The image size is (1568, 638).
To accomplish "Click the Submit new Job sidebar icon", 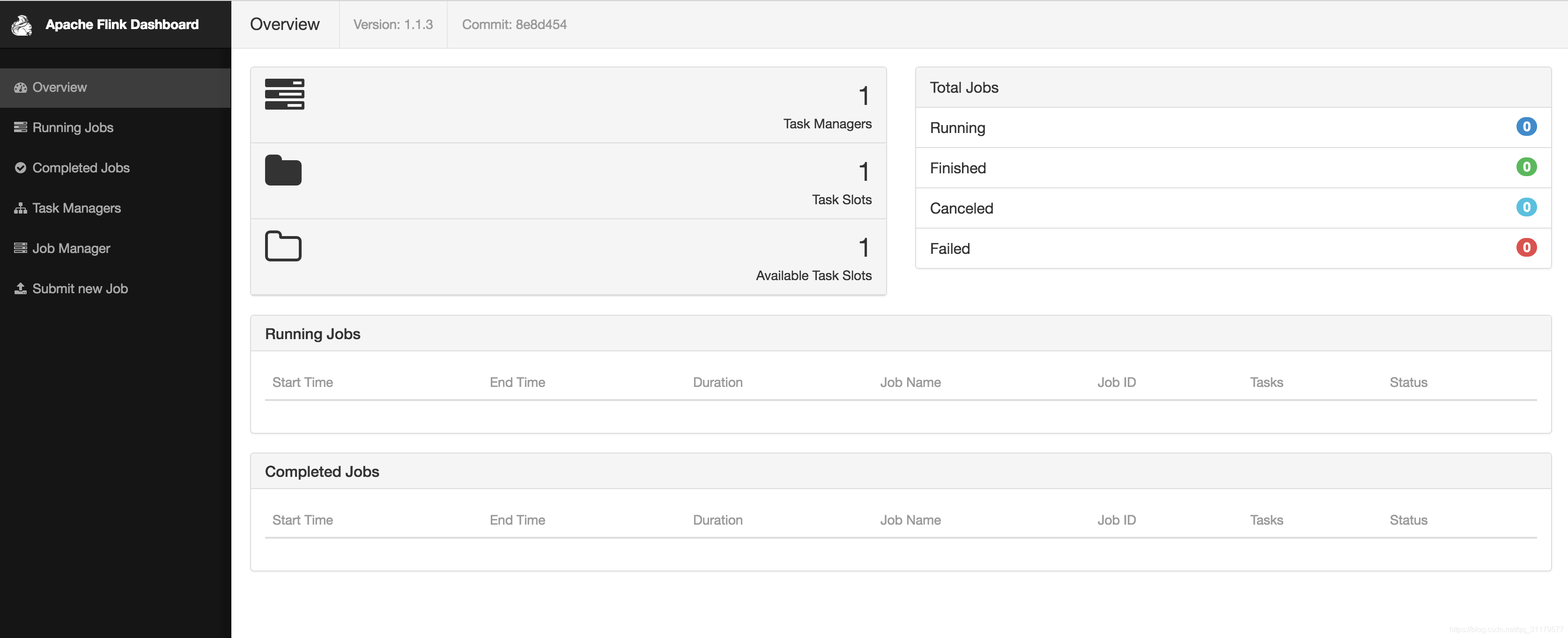I will (20, 288).
